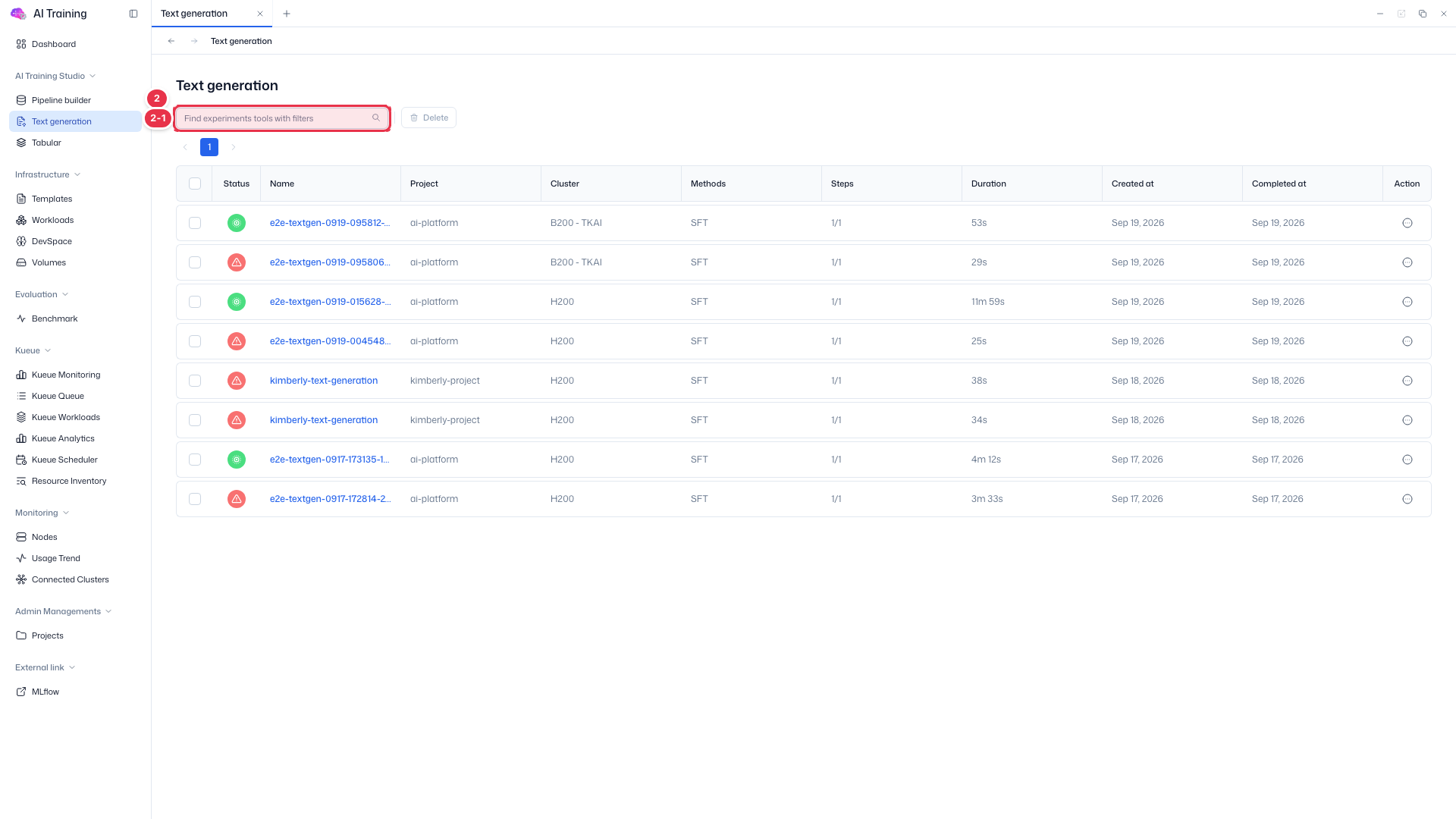Select page 1 in pagination
The width and height of the screenshot is (1456, 819).
coord(209,147)
